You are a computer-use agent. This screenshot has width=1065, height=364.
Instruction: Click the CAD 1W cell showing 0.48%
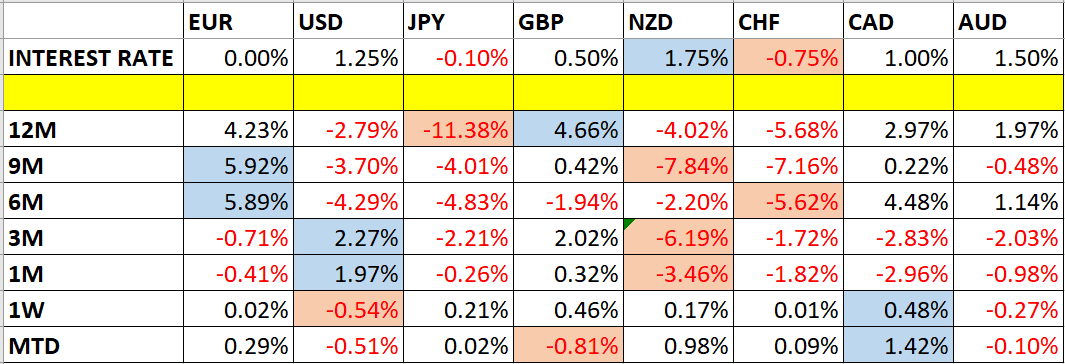(x=898, y=310)
